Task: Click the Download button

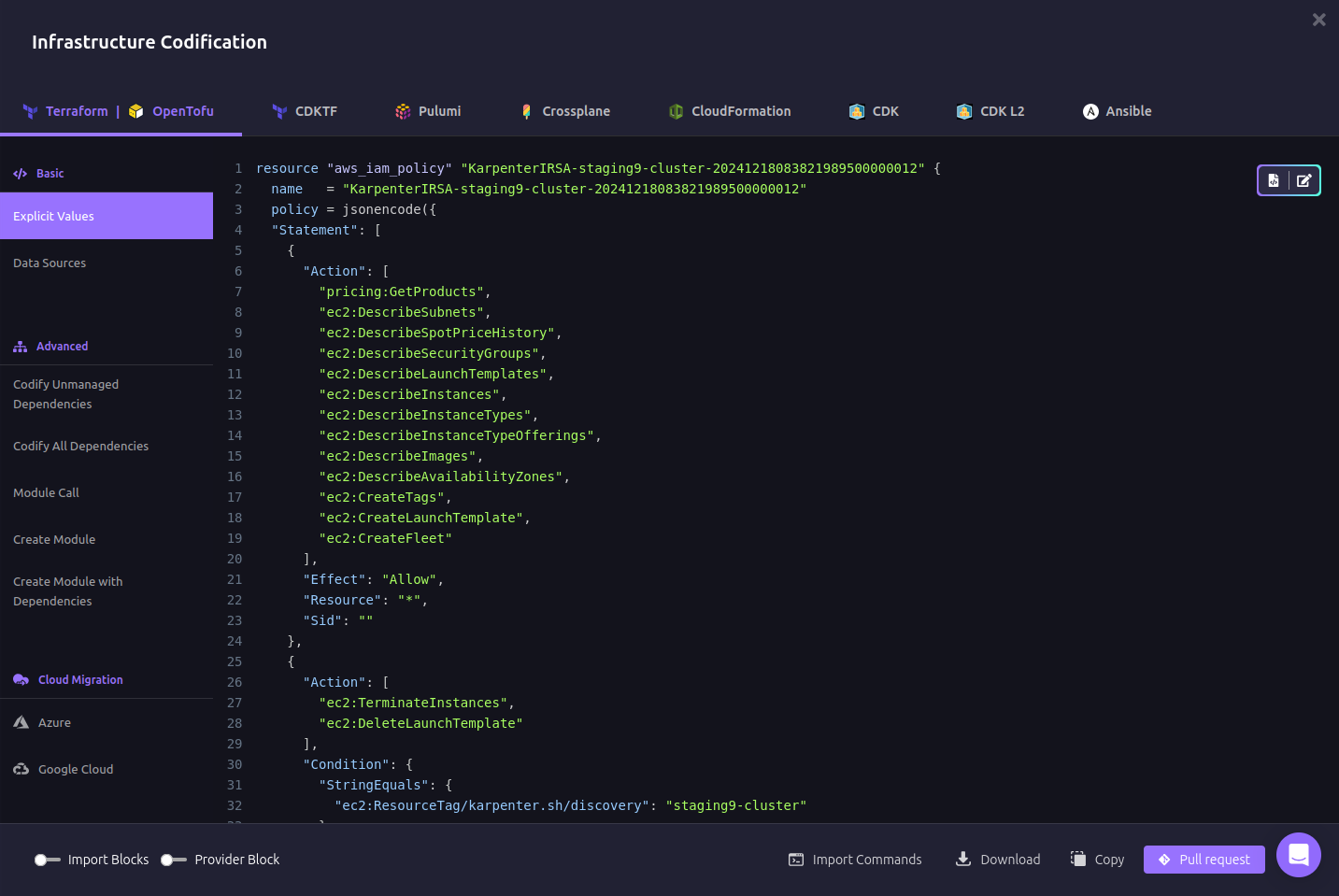Action: click(998, 860)
